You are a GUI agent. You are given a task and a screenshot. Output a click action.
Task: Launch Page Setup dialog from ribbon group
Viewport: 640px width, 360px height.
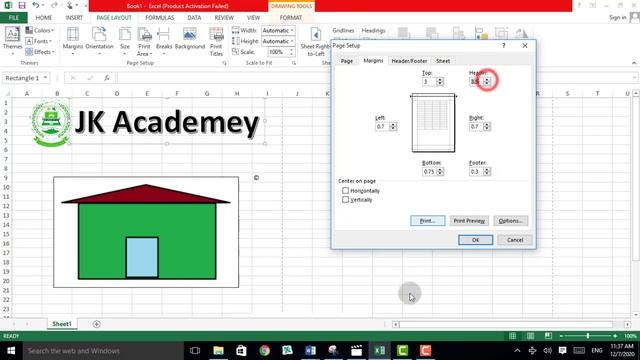click(x=224, y=63)
